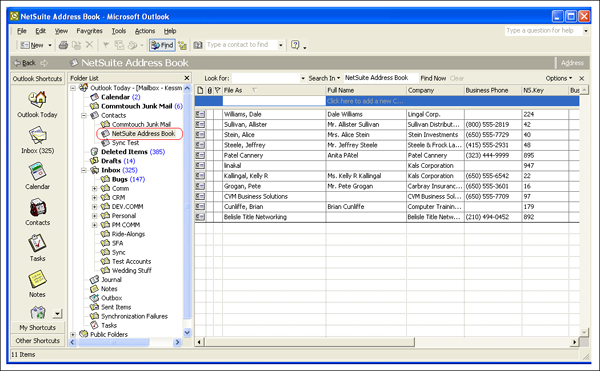Open the Calendar shortcut icon
The height and width of the screenshot is (371, 600).
pyautogui.click(x=38, y=172)
